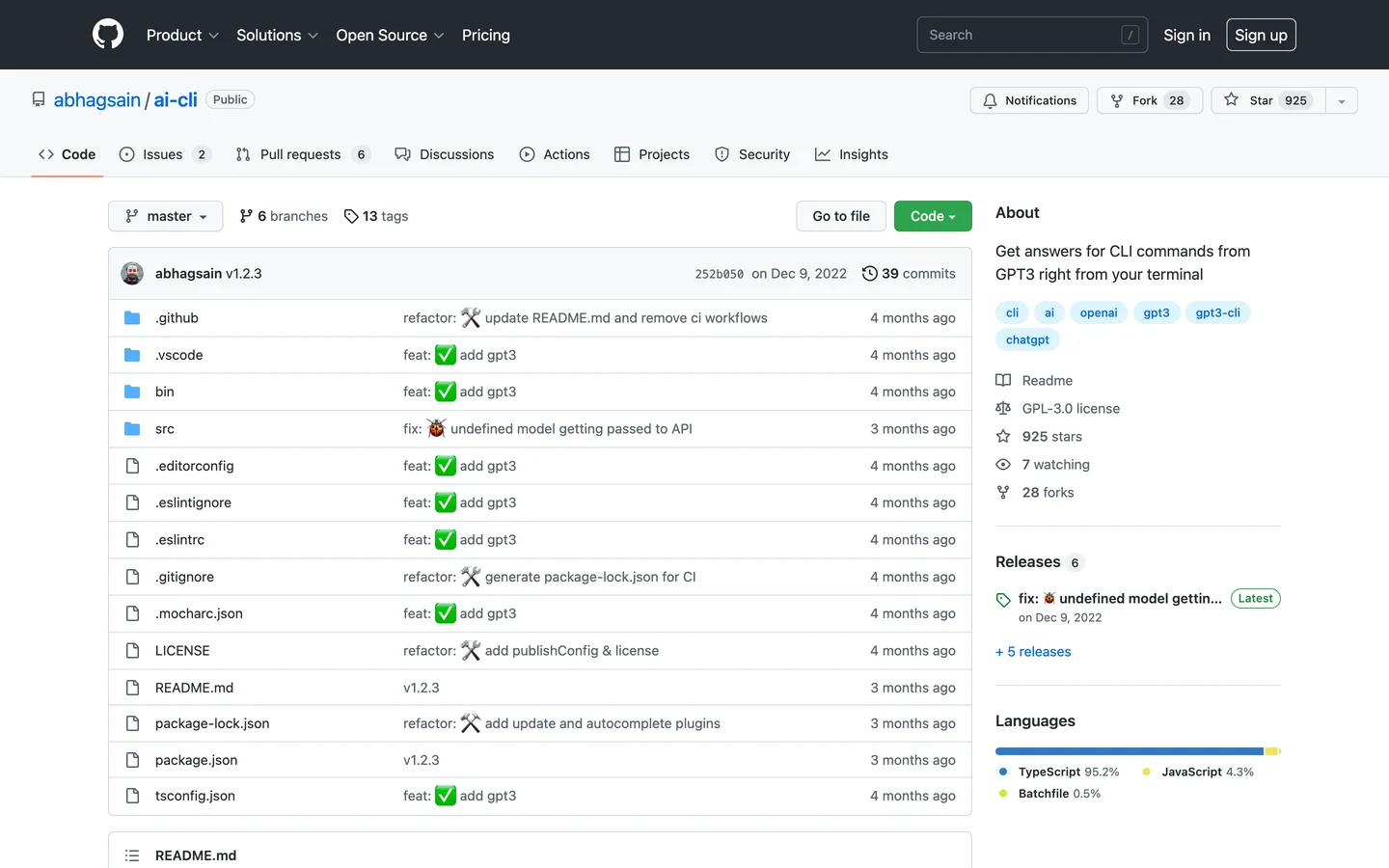This screenshot has width=1389, height=868.
Task: Open the Discussions tab
Action: [445, 154]
